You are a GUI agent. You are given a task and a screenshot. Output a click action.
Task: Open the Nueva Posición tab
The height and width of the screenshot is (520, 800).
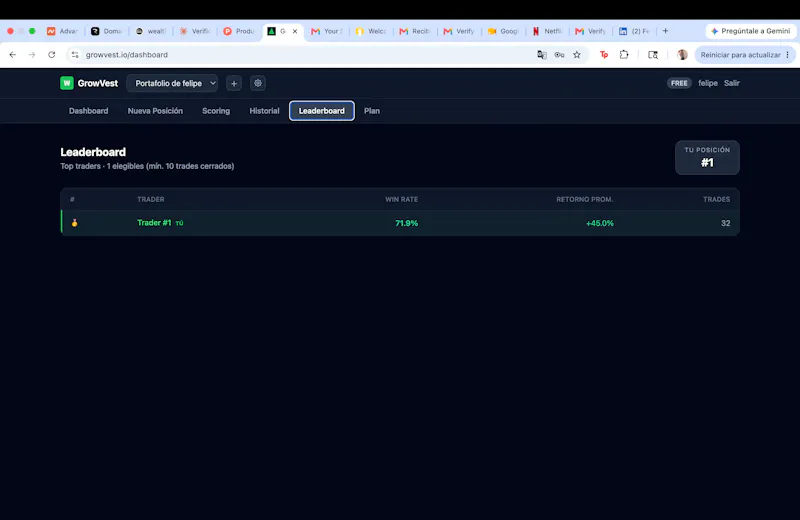click(155, 111)
